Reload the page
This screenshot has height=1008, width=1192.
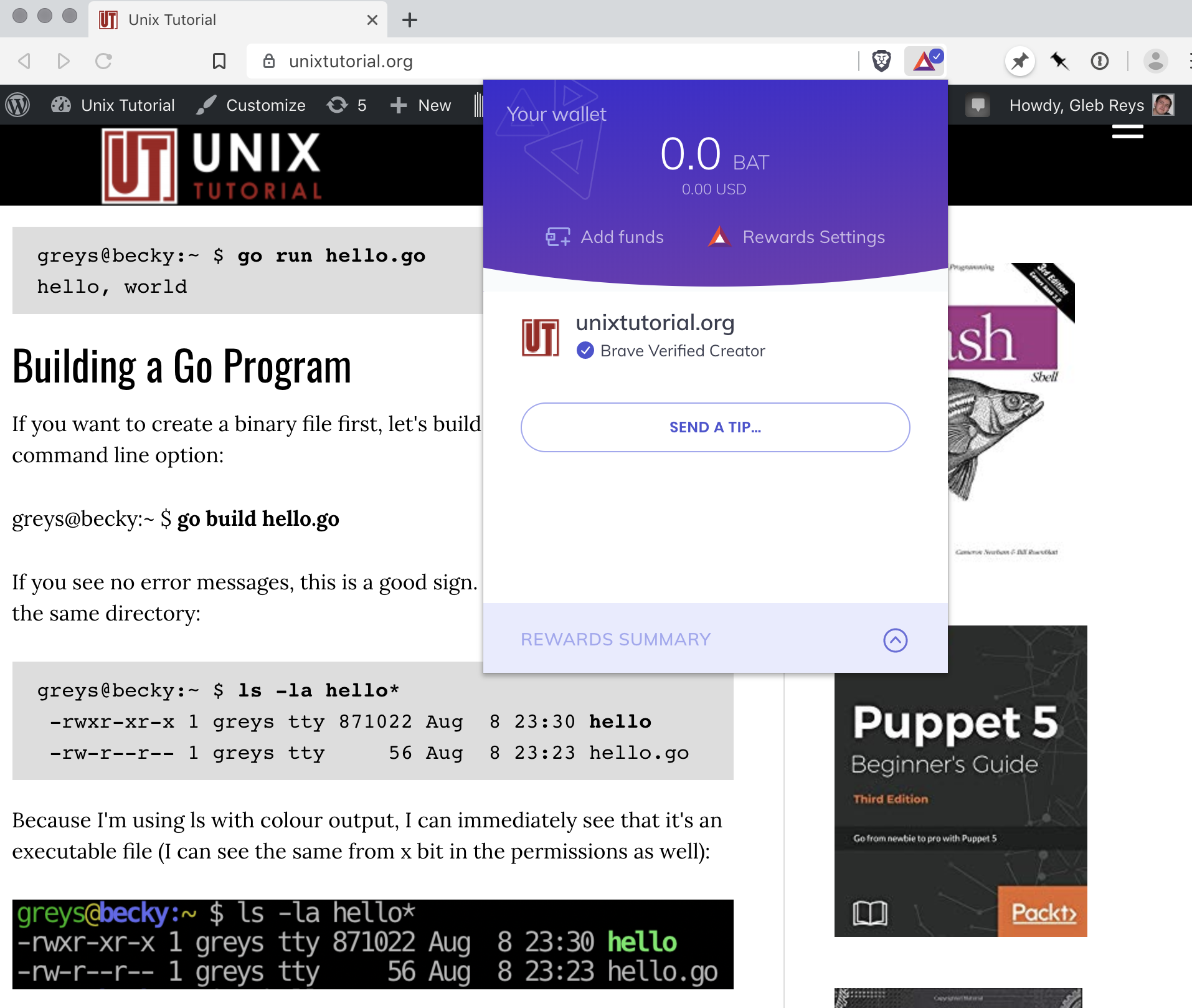[103, 61]
